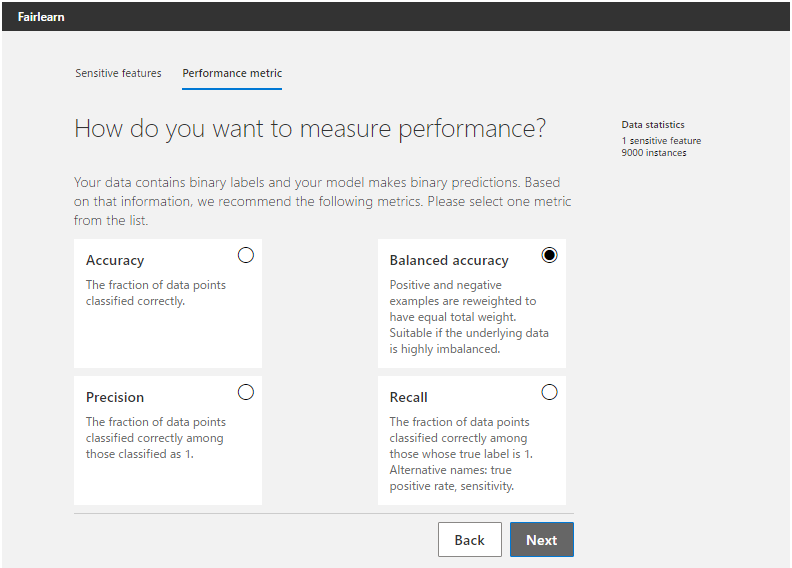Click the Recall metric description text
792x568 pixels.
click(461, 454)
